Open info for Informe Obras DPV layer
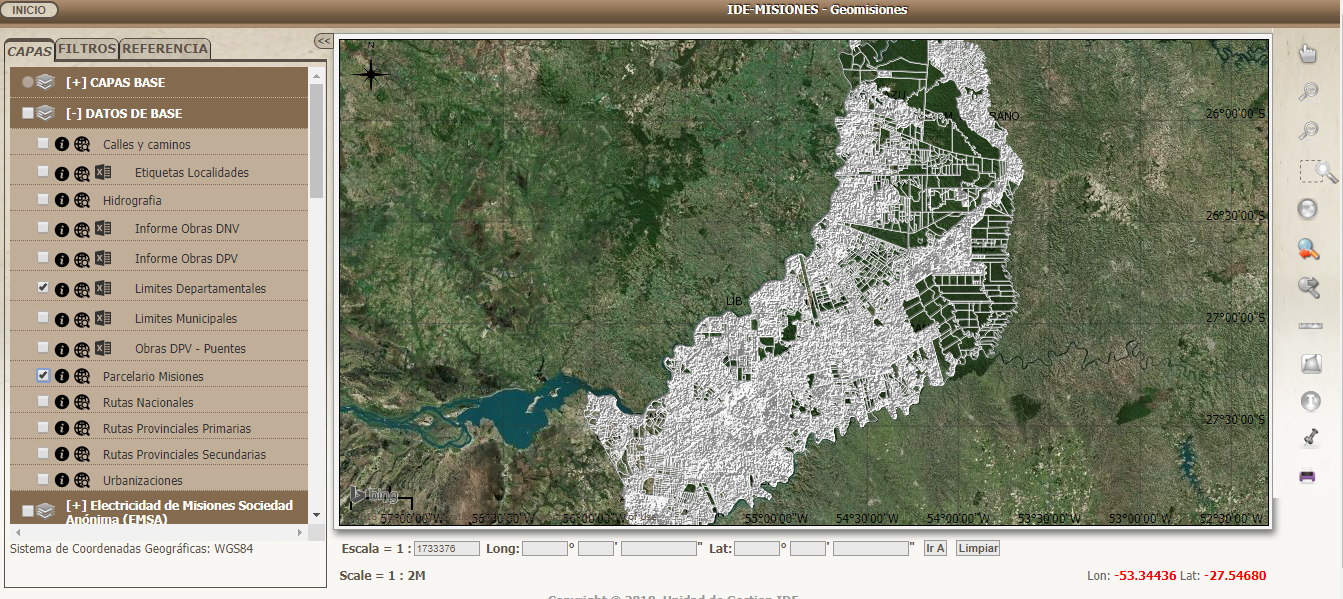The image size is (1343, 599). [x=61, y=258]
